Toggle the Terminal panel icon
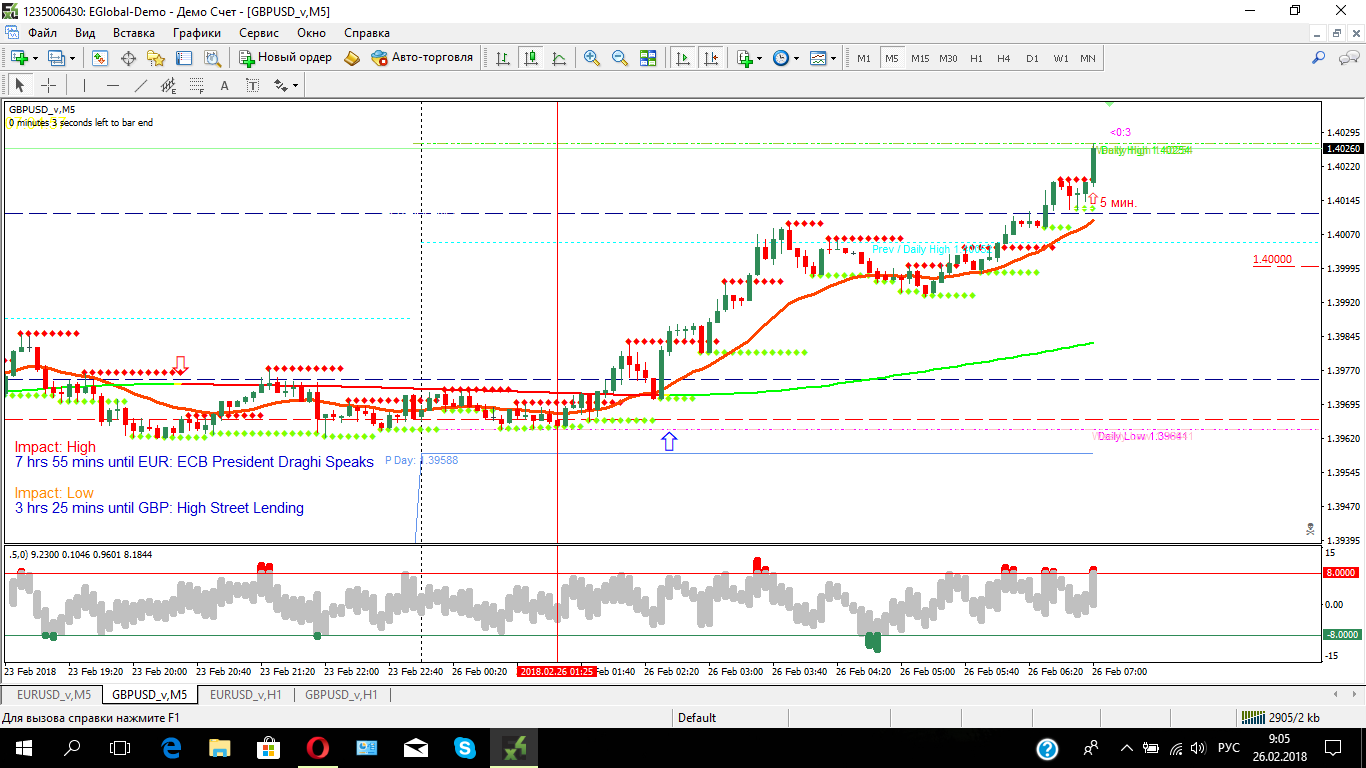This screenshot has width=1366, height=768. (185, 58)
